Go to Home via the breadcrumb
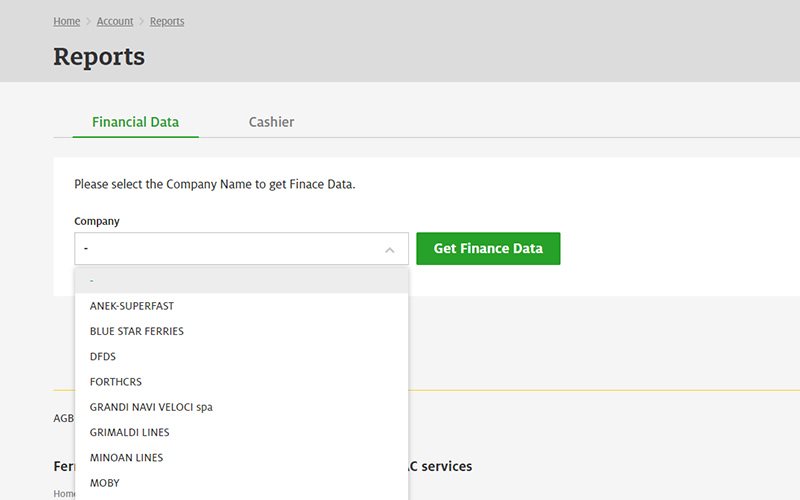The image size is (800, 500). pyautogui.click(x=66, y=21)
